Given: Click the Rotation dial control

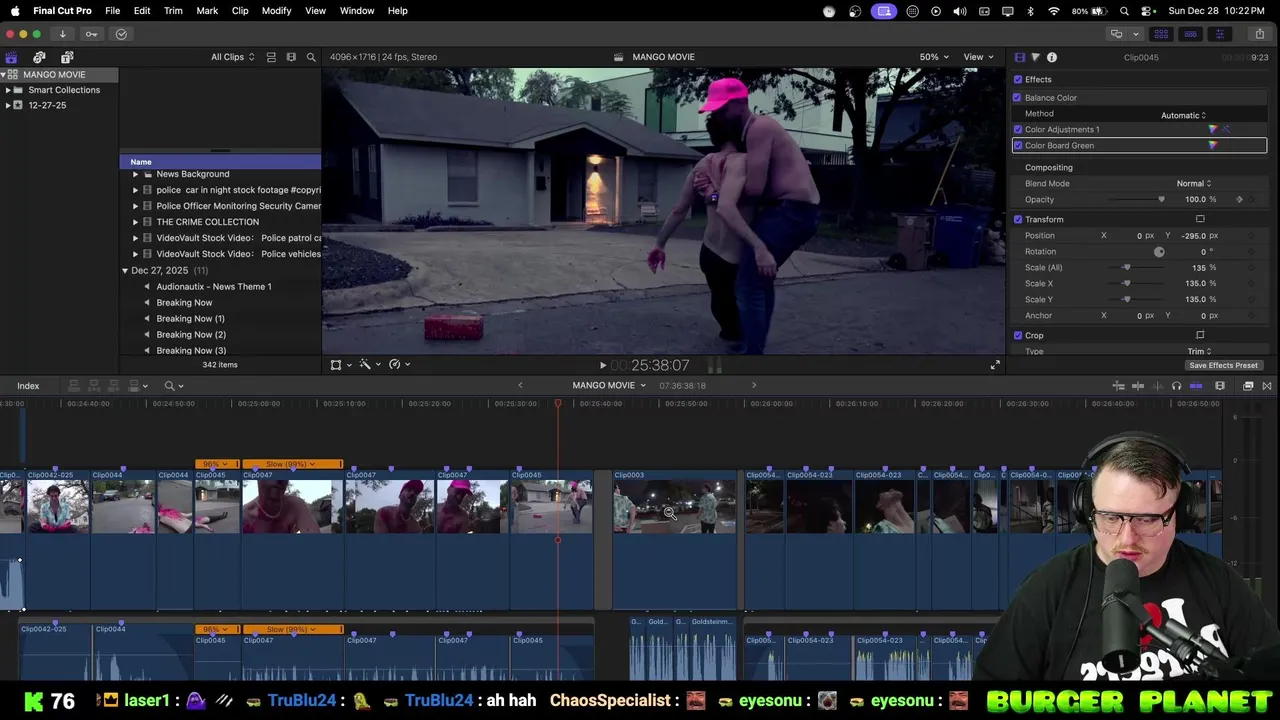Looking at the screenshot, I should click(1159, 251).
